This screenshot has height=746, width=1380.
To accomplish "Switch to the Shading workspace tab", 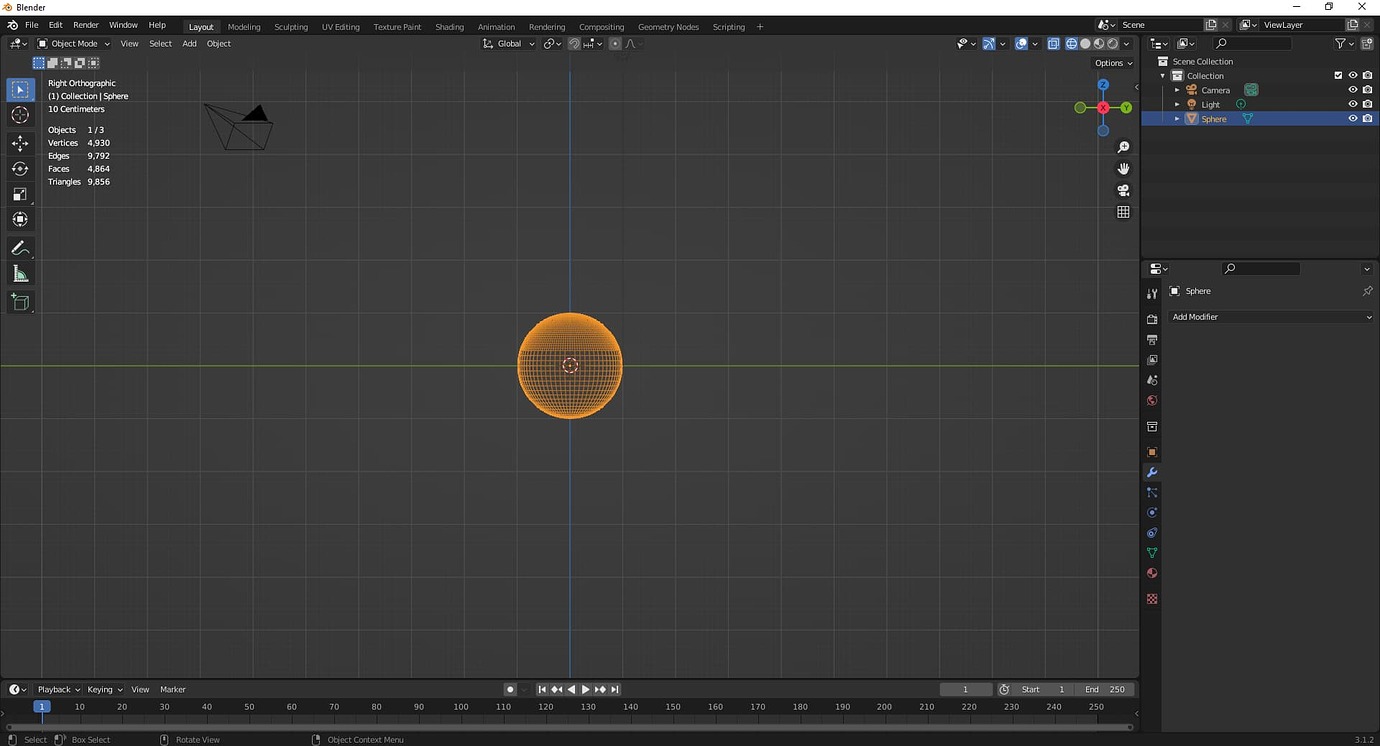I will (x=449, y=26).
